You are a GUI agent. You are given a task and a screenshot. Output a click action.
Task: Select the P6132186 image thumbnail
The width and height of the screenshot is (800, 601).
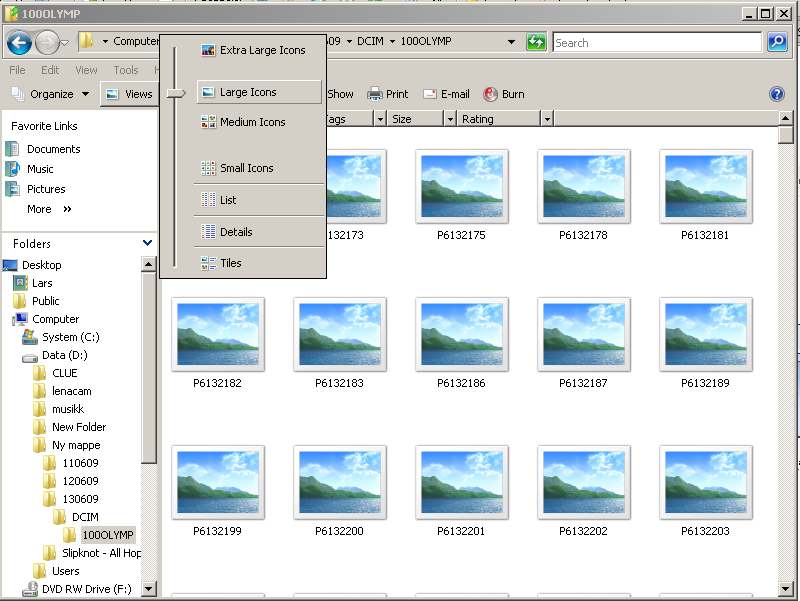pyautogui.click(x=461, y=335)
